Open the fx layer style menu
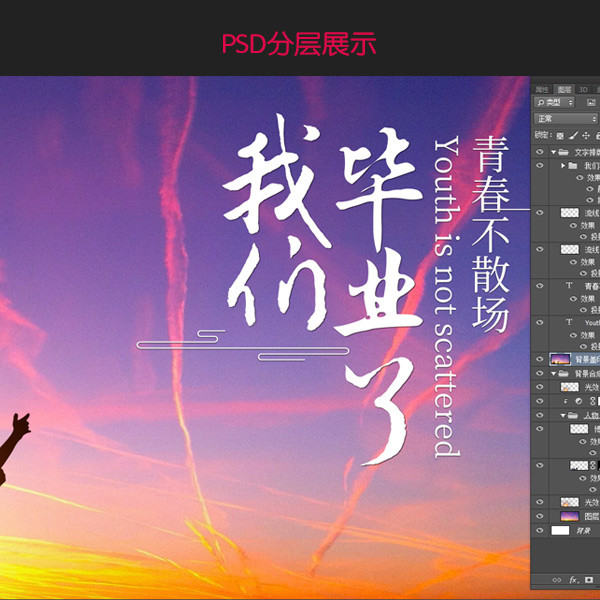Viewport: 600px width, 600px height. click(573, 580)
